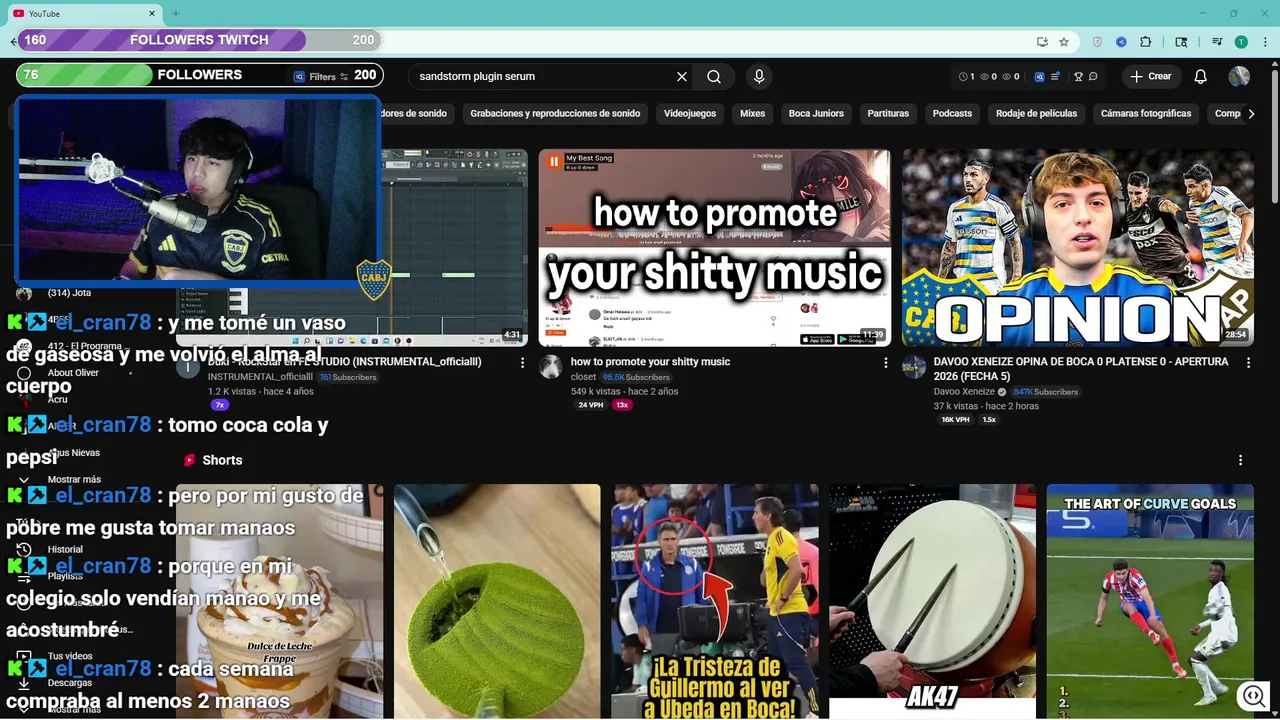Image resolution: width=1280 pixels, height=720 pixels.
Task: Click the Crear button
Action: click(1150, 76)
